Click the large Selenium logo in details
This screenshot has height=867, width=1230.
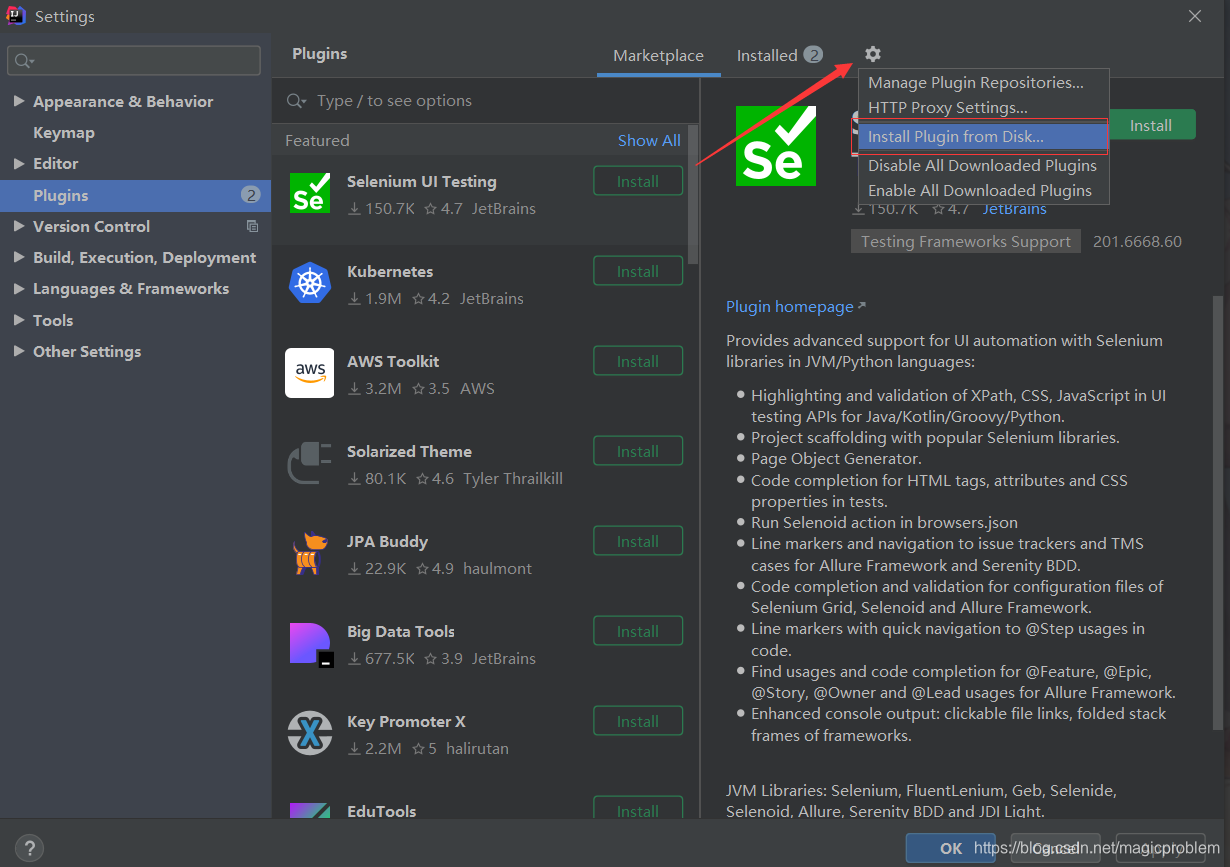coord(776,145)
